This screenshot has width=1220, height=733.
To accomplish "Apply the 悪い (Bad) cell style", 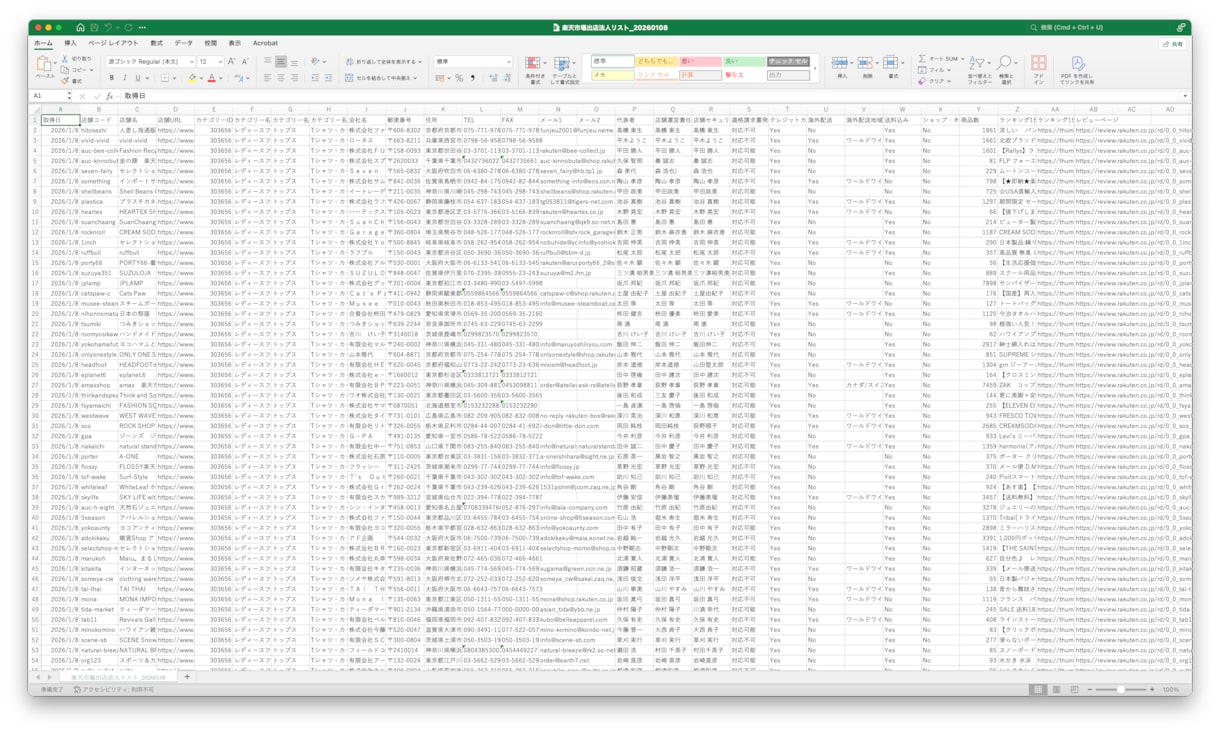I will 700,61.
